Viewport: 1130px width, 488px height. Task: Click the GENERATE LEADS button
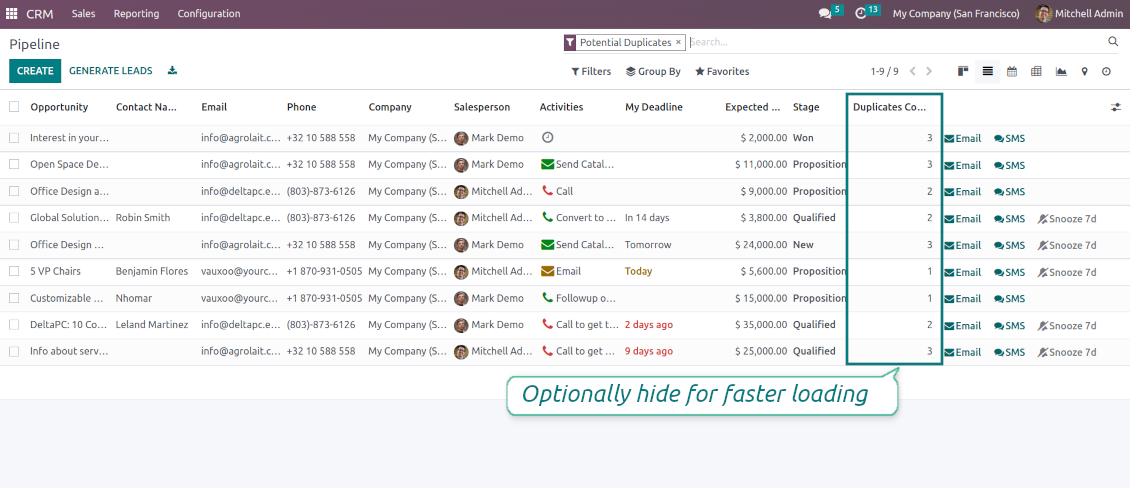tap(111, 71)
